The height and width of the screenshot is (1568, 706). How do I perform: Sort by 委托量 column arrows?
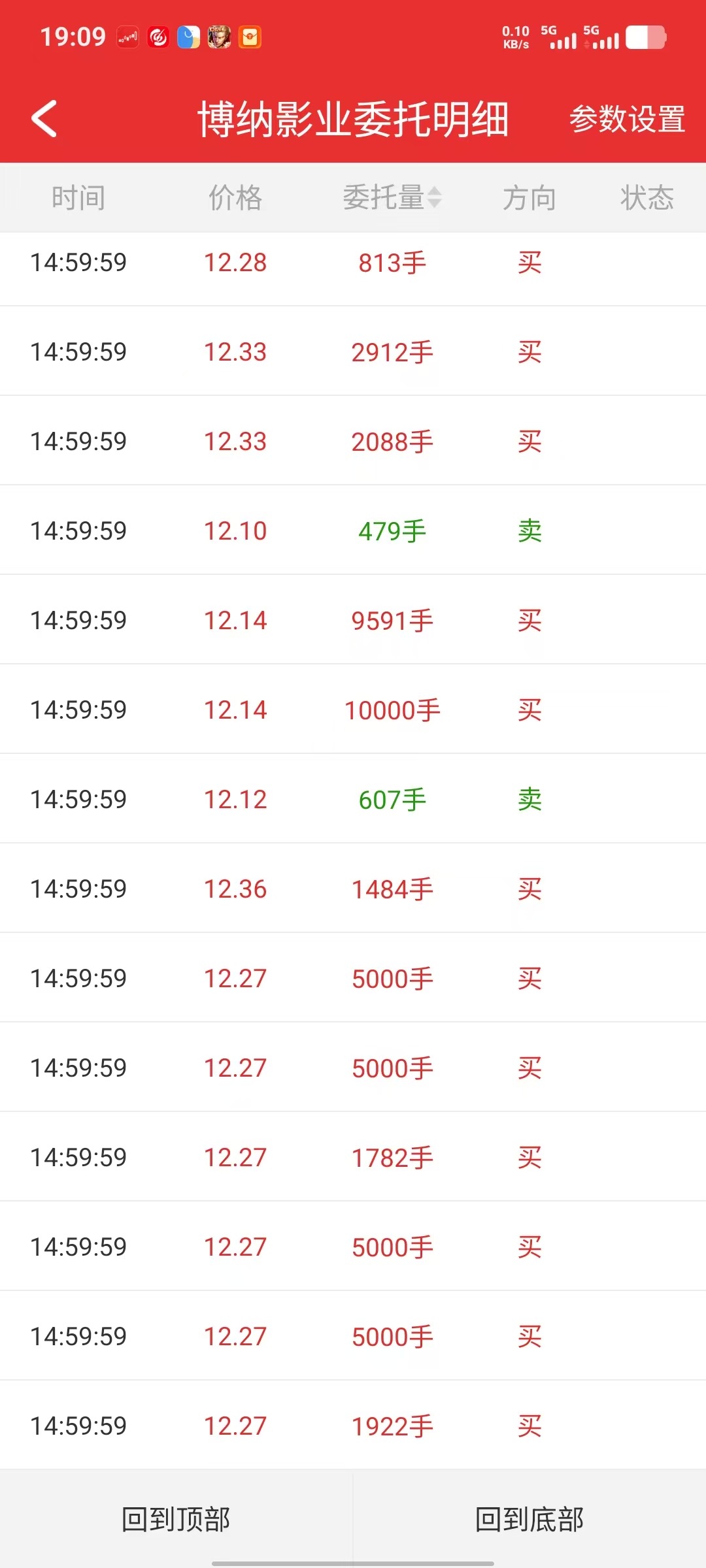coord(434,197)
